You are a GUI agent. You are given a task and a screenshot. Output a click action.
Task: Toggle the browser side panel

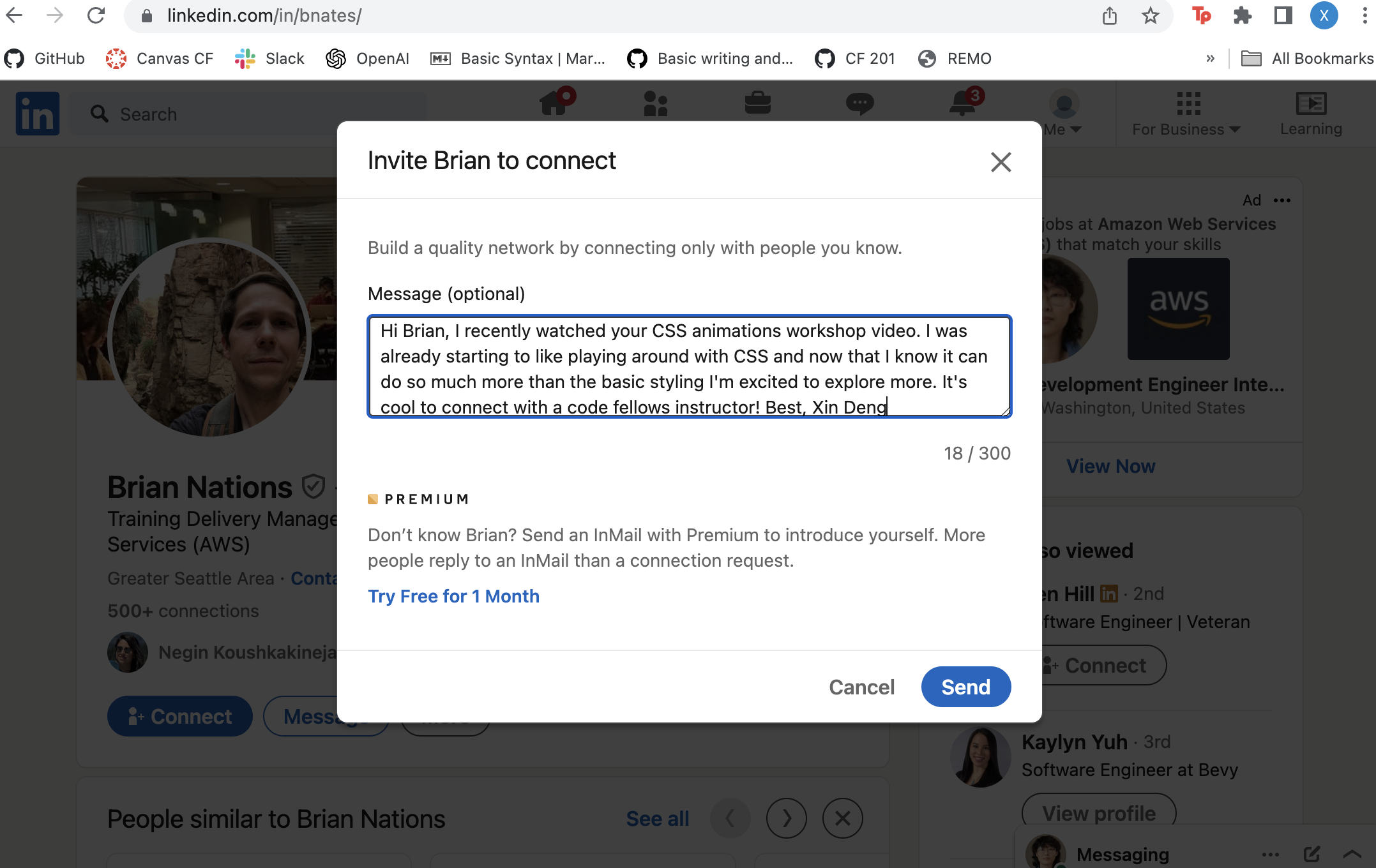(x=1283, y=15)
